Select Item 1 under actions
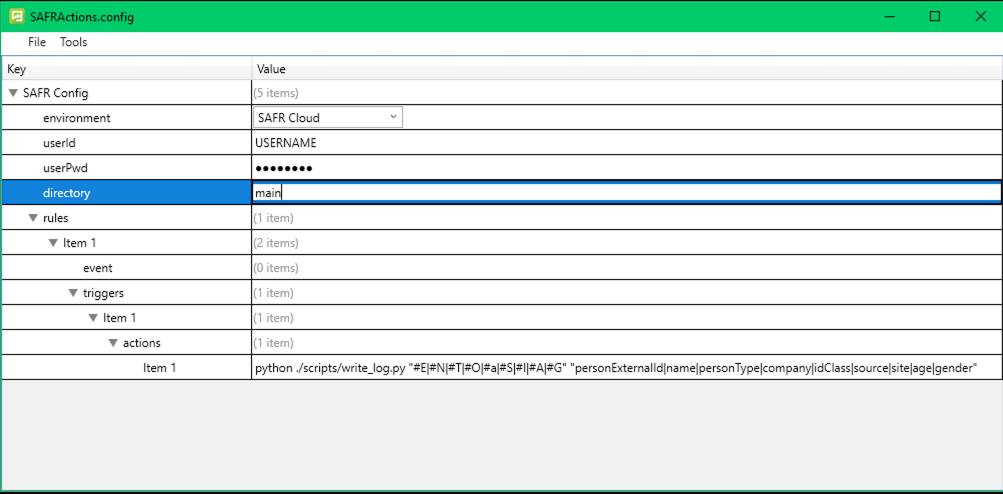This screenshot has height=494, width=1003. point(159,368)
